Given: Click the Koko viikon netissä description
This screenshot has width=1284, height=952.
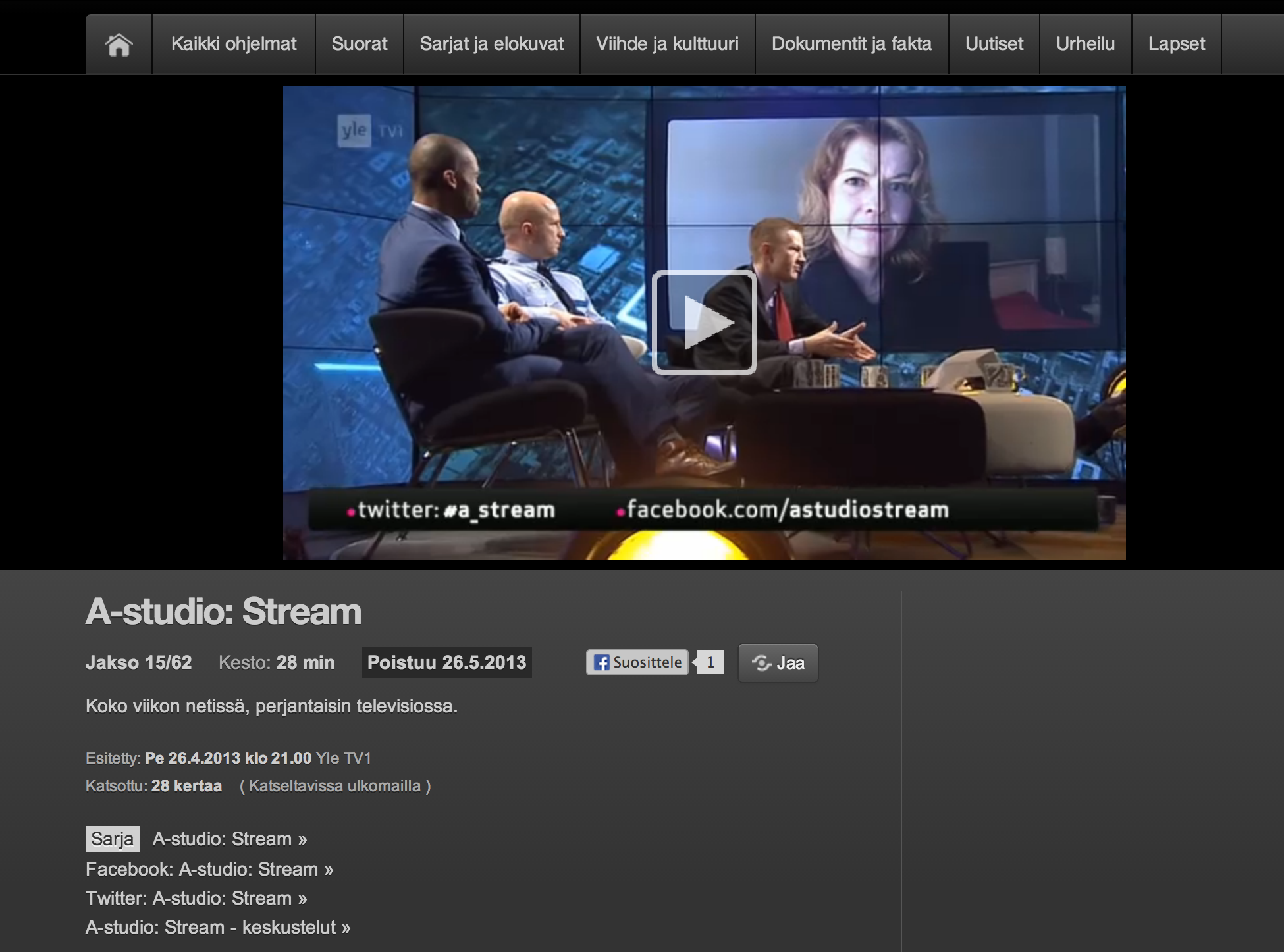Looking at the screenshot, I should [271, 706].
